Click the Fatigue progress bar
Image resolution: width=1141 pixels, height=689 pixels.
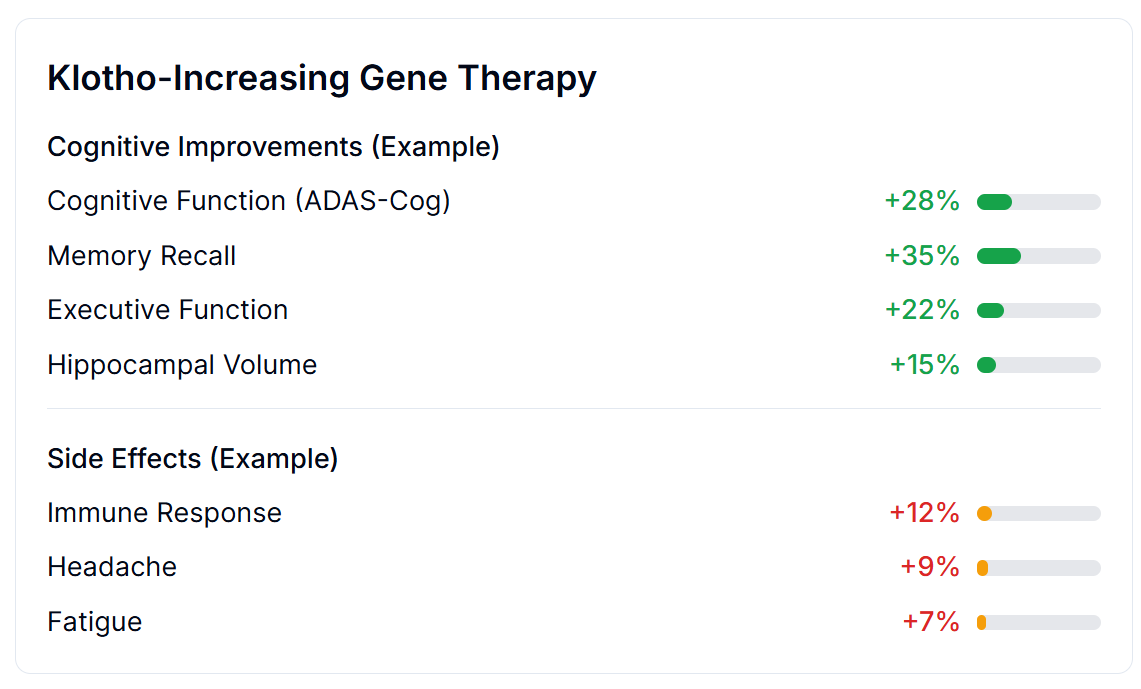1038,622
